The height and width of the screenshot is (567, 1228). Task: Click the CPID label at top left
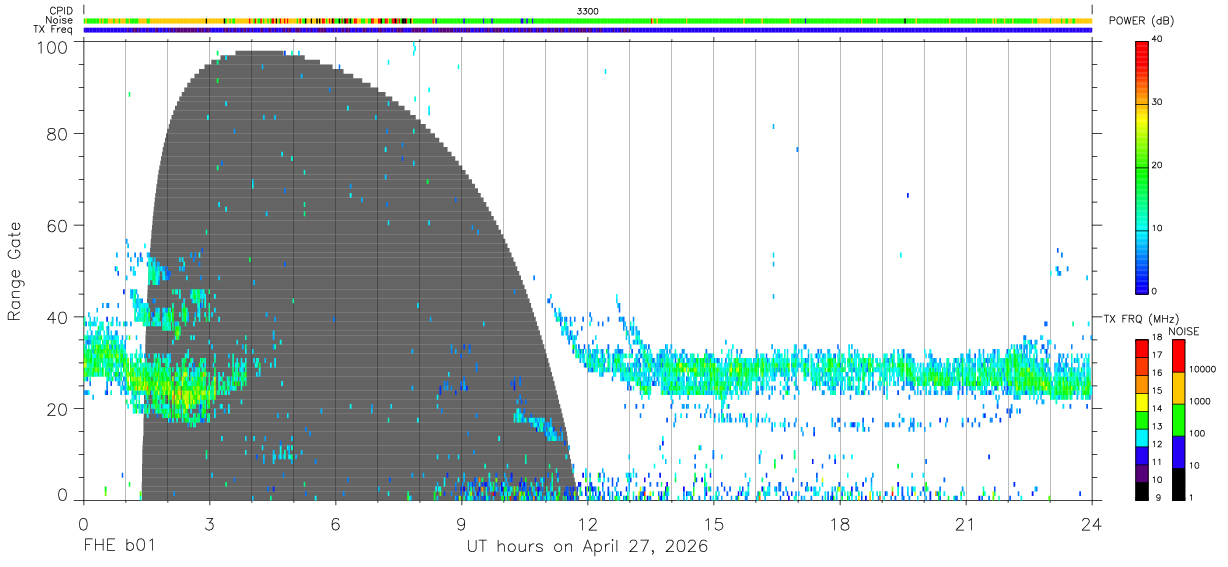click(x=61, y=11)
